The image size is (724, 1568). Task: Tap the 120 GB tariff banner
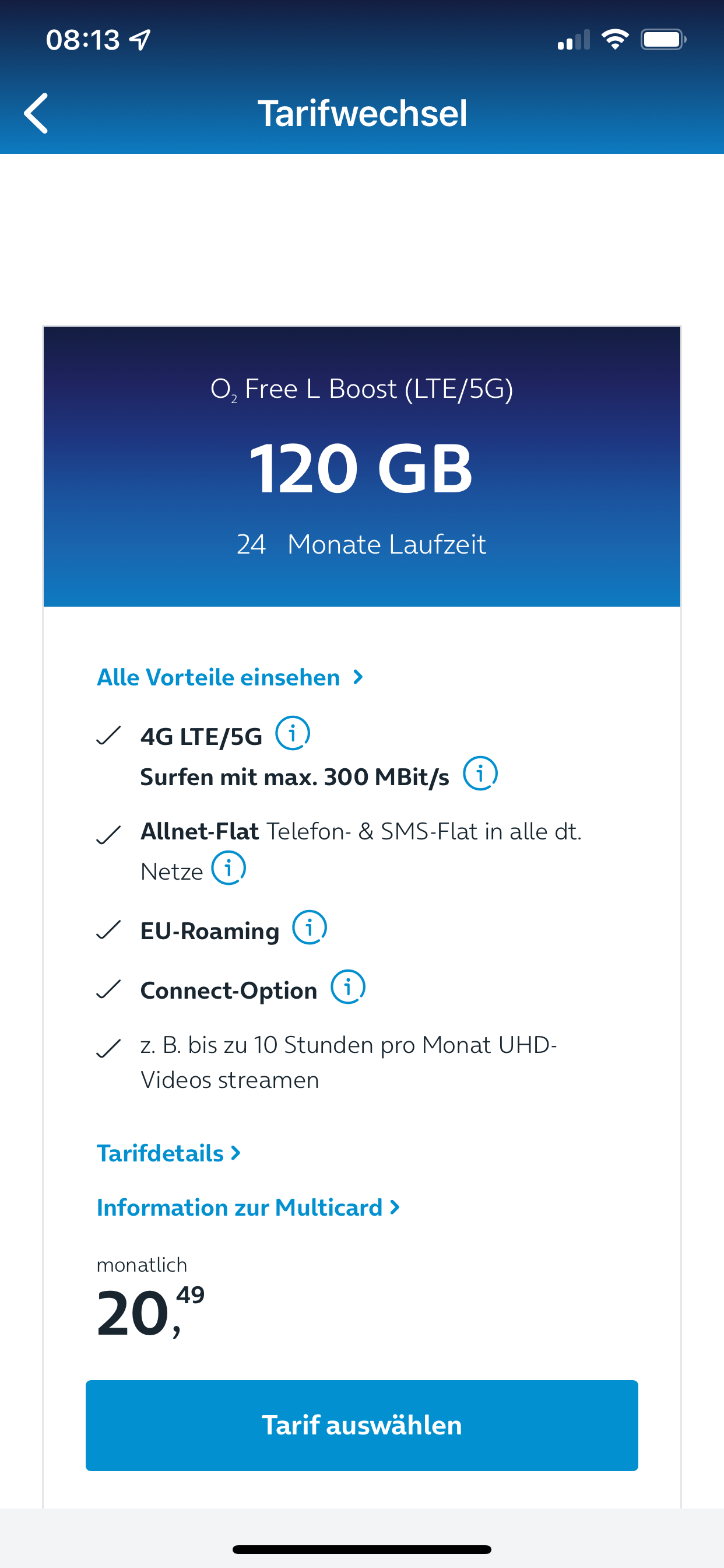362,466
